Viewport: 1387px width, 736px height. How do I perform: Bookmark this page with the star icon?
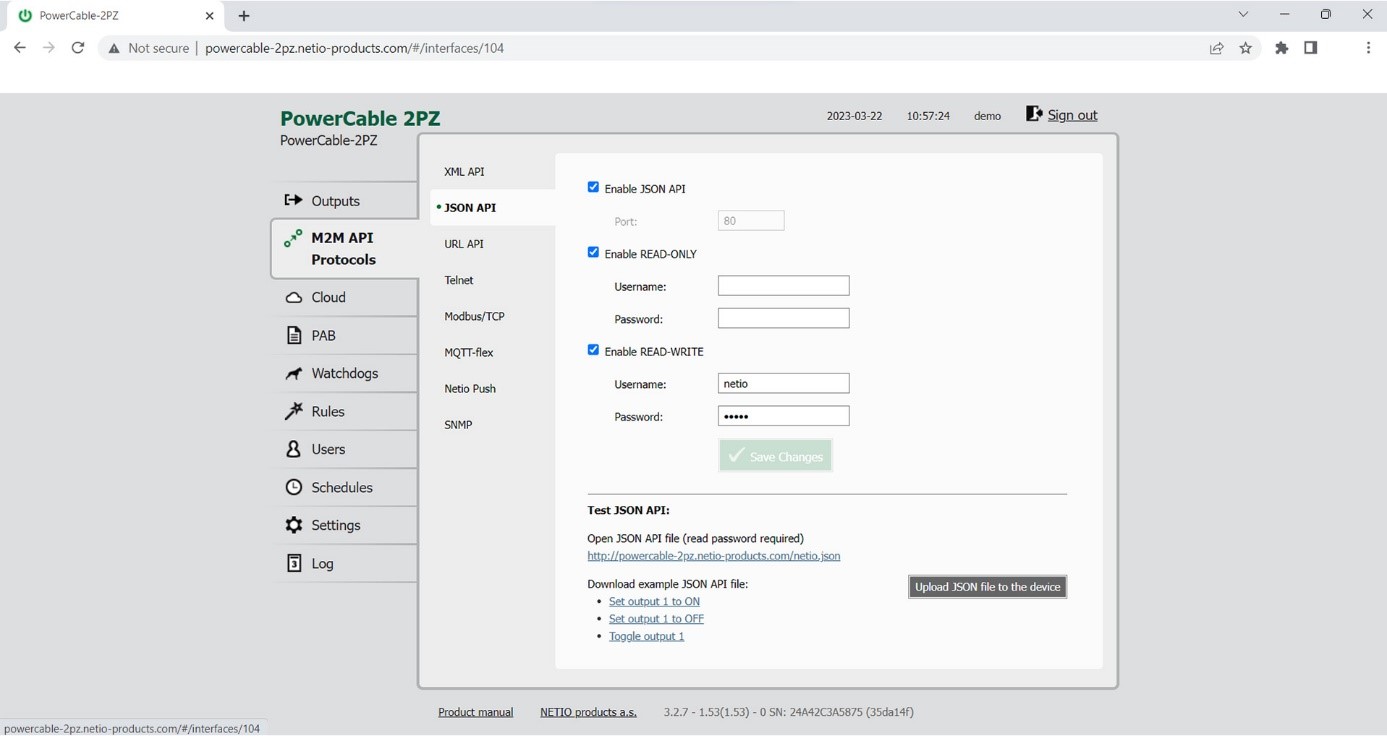click(x=1246, y=48)
